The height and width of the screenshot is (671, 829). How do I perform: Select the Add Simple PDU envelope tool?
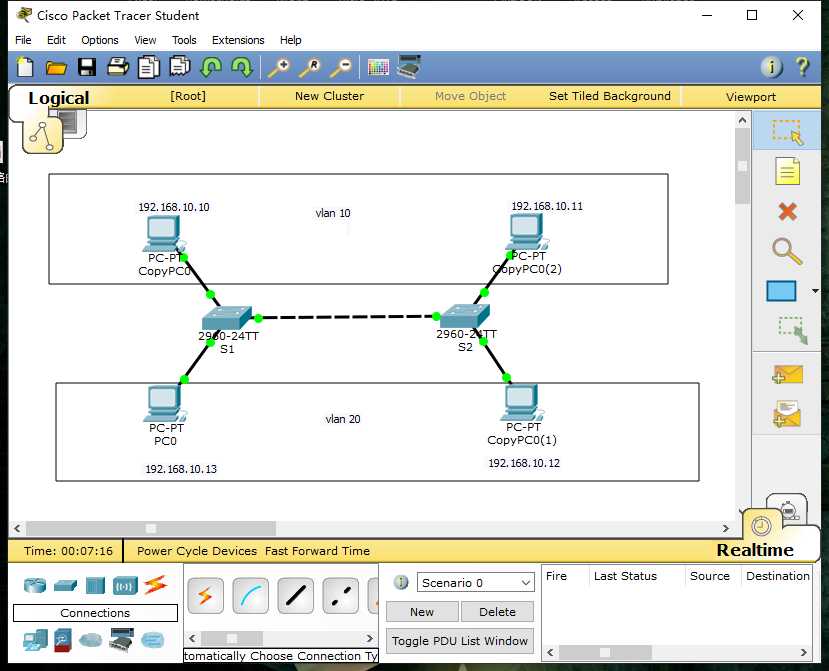pyautogui.click(x=787, y=374)
